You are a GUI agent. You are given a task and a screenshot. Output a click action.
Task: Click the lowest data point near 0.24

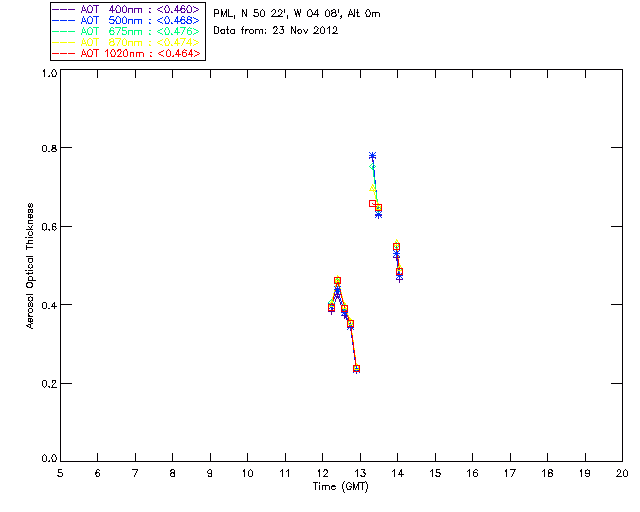coord(356,369)
